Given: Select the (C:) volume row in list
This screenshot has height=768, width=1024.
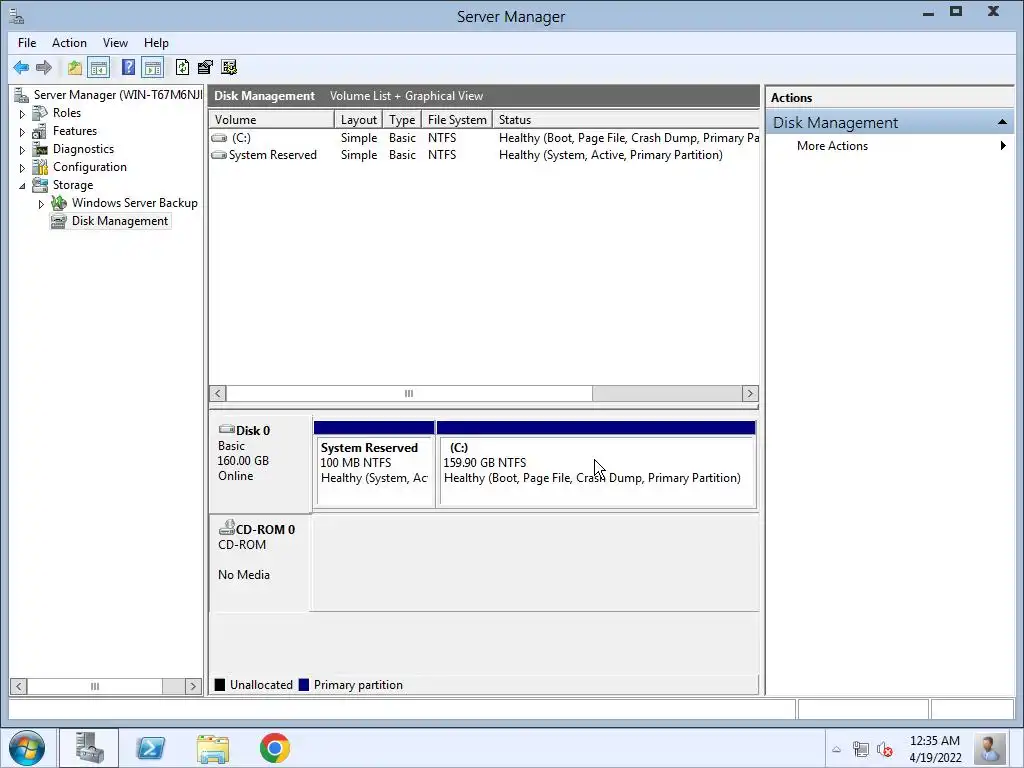Looking at the screenshot, I should (x=484, y=138).
